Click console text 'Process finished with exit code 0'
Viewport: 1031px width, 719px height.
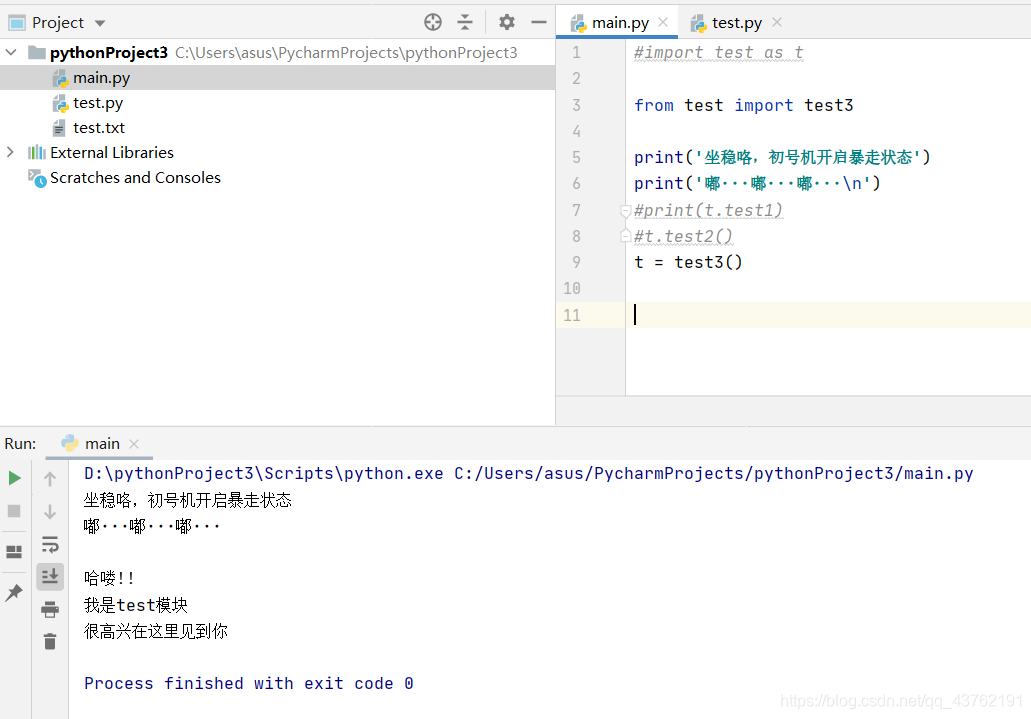[x=249, y=683]
